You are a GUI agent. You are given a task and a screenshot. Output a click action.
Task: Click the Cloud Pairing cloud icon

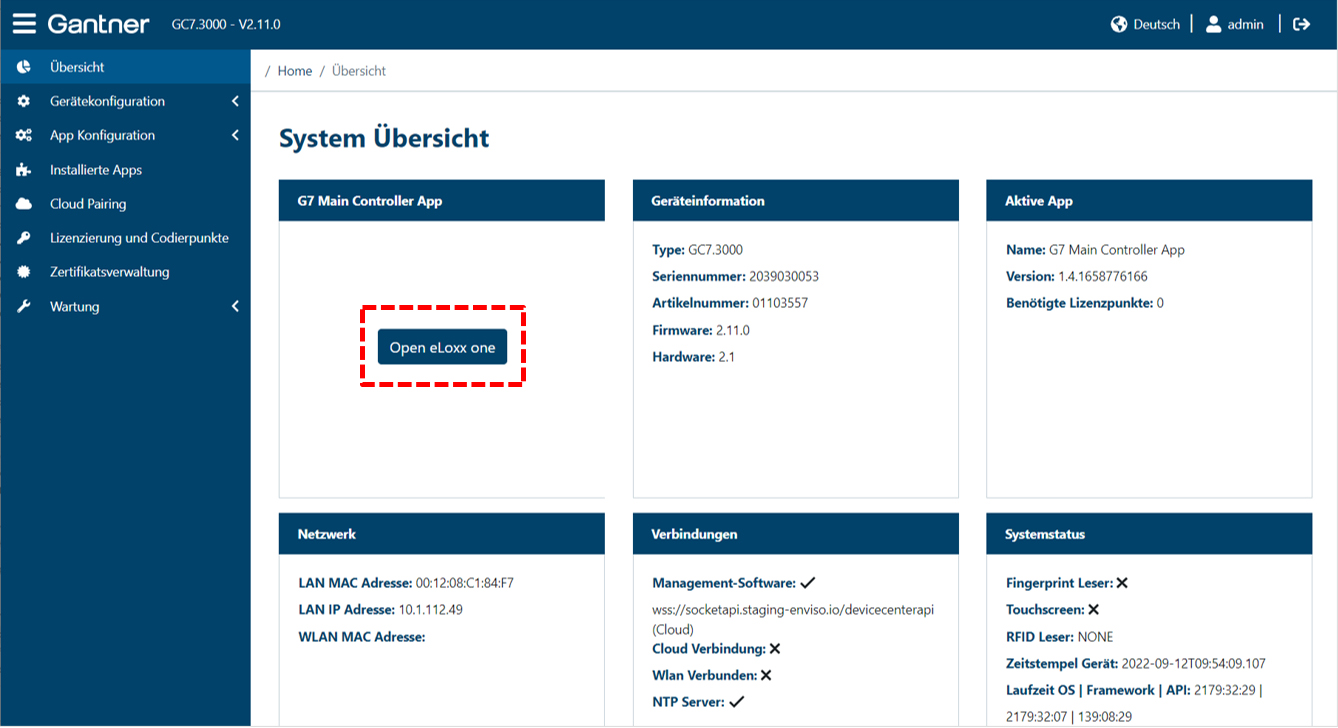pos(24,204)
